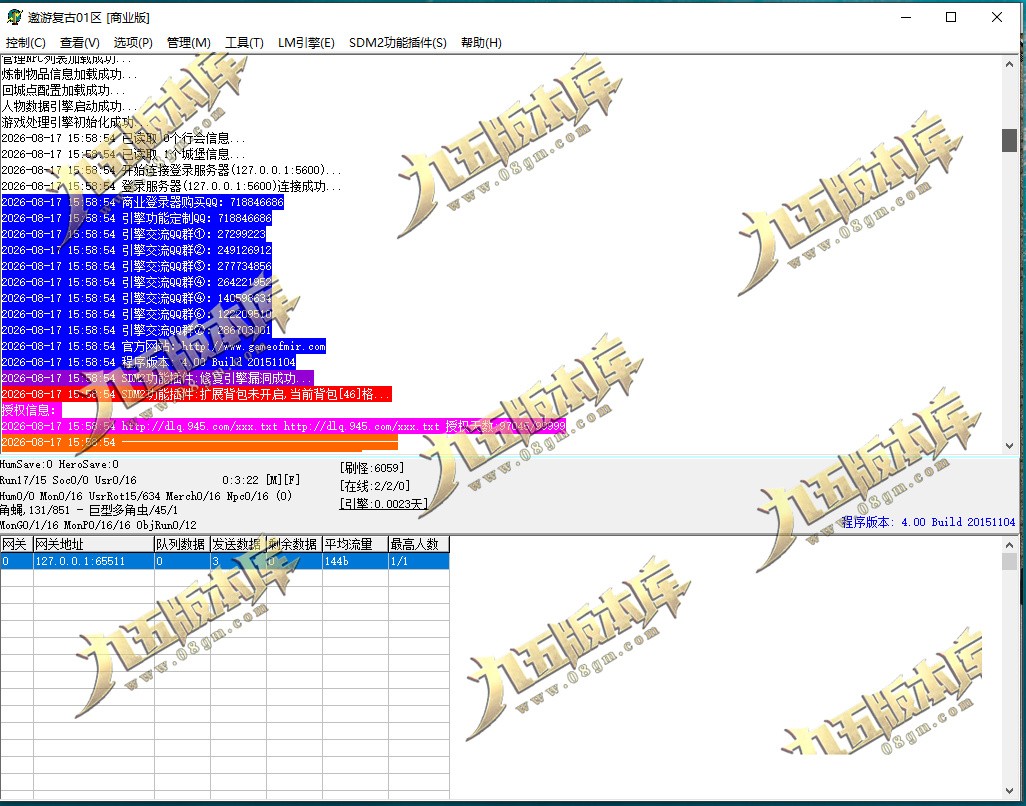Click the 144b average traffic cell
Image resolution: width=1026 pixels, height=806 pixels.
(355, 561)
